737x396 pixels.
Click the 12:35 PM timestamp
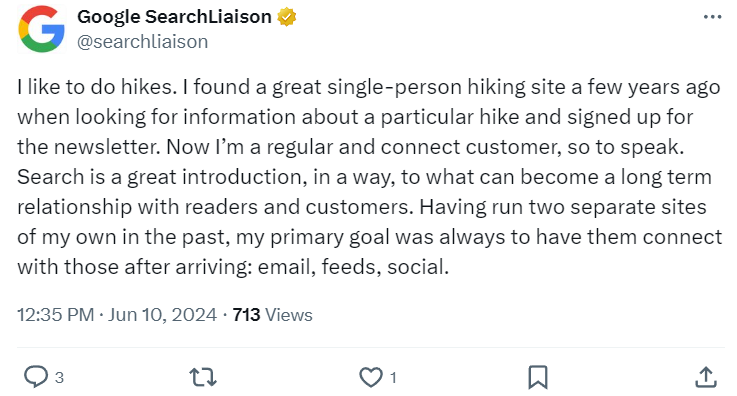[x=56, y=315]
